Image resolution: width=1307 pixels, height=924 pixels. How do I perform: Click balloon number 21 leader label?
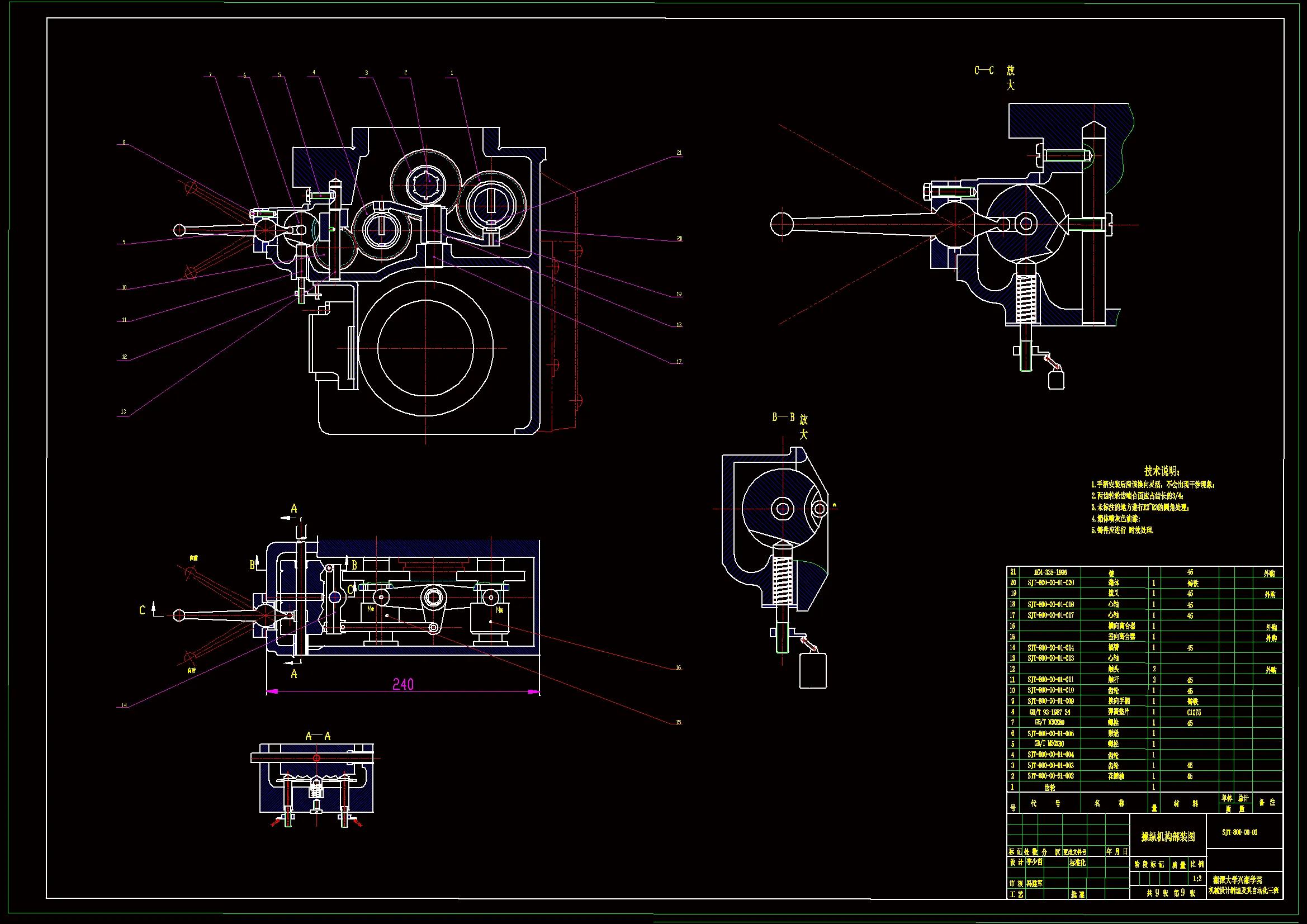tap(679, 153)
